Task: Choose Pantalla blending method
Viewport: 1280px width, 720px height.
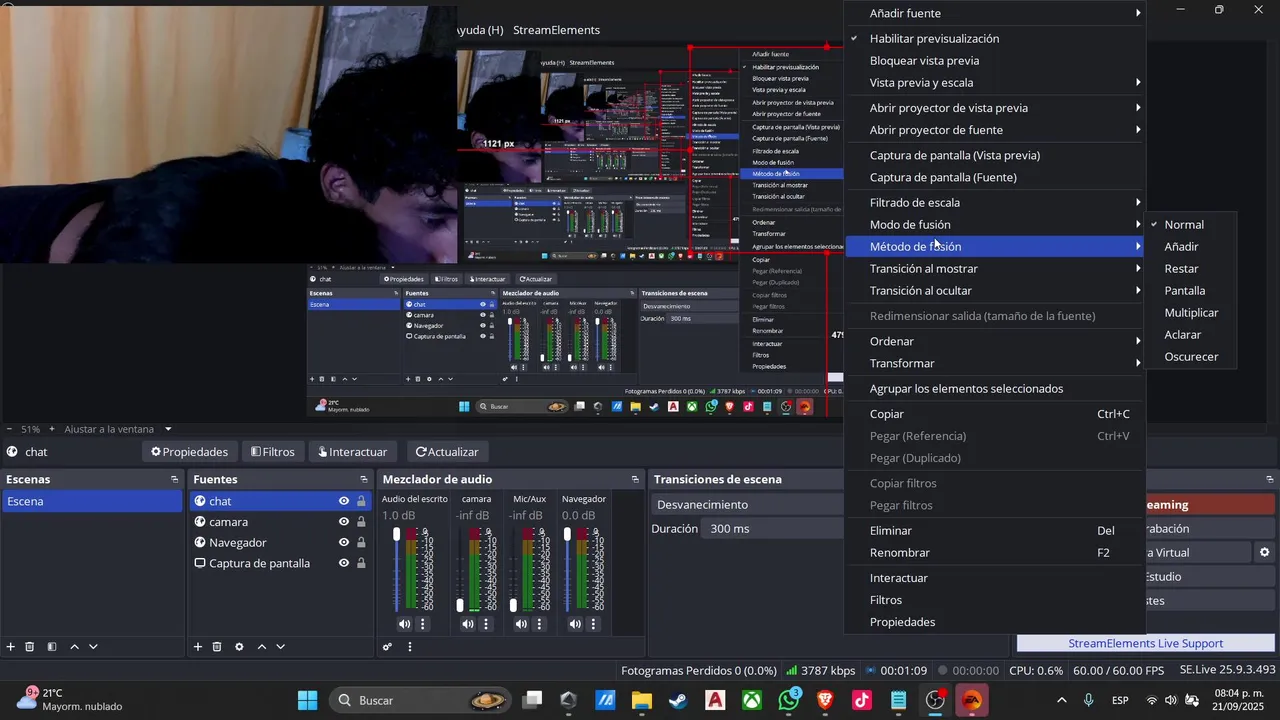Action: tap(1192, 290)
